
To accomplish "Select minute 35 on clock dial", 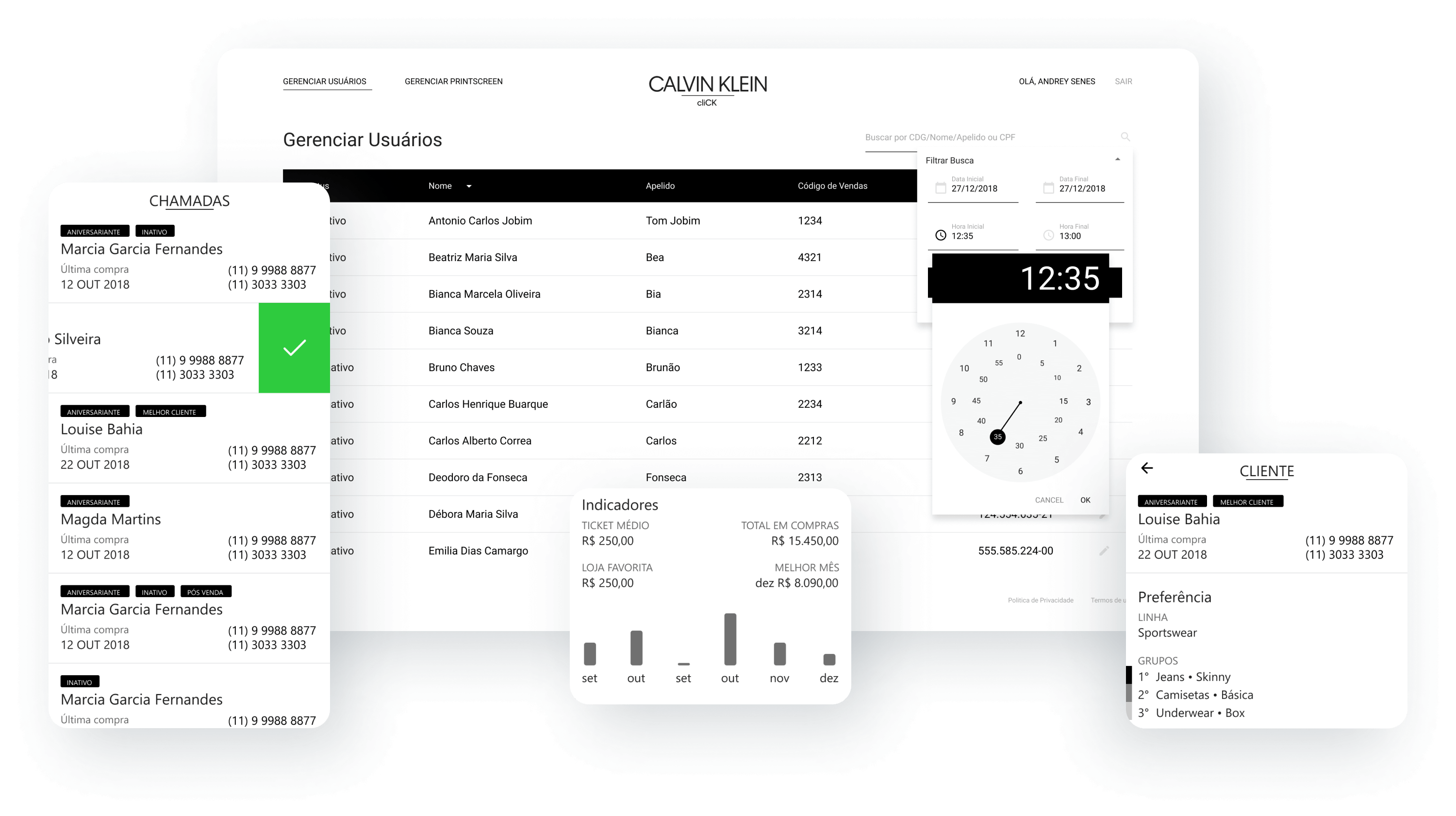I will [998, 436].
